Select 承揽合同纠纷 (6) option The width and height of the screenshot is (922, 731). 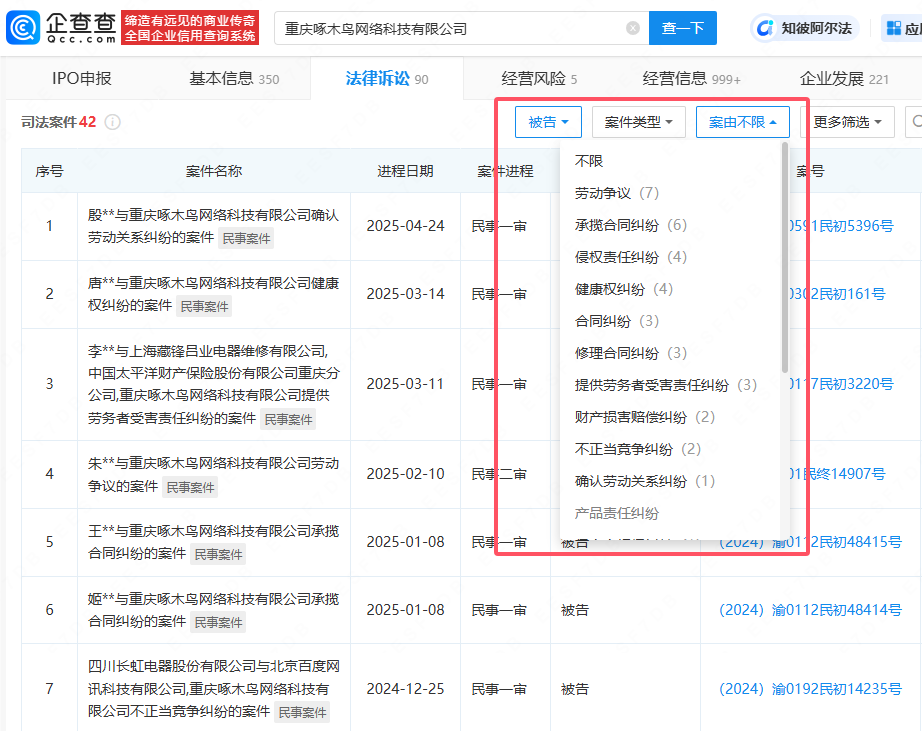[630, 225]
